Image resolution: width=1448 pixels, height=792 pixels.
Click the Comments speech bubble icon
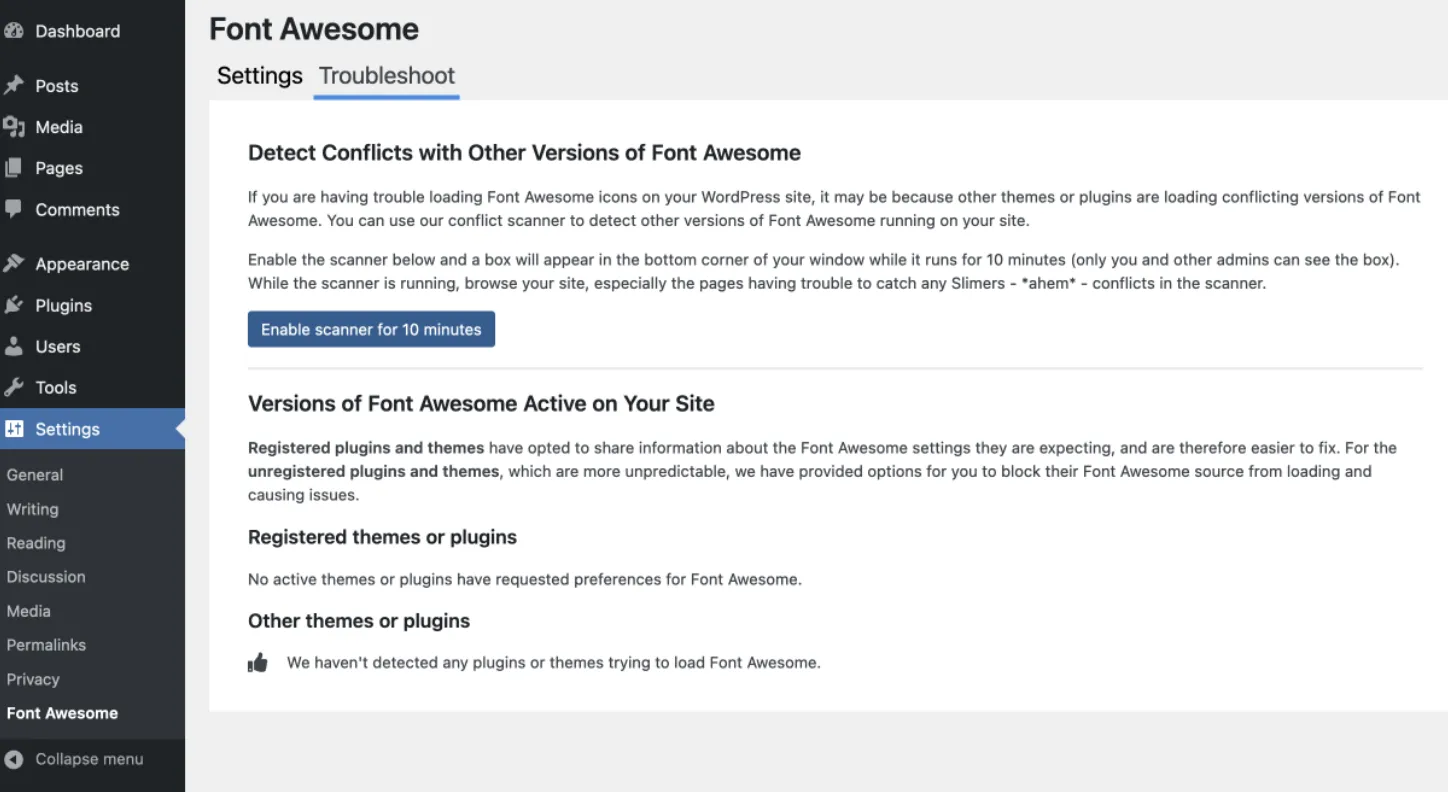tap(13, 209)
